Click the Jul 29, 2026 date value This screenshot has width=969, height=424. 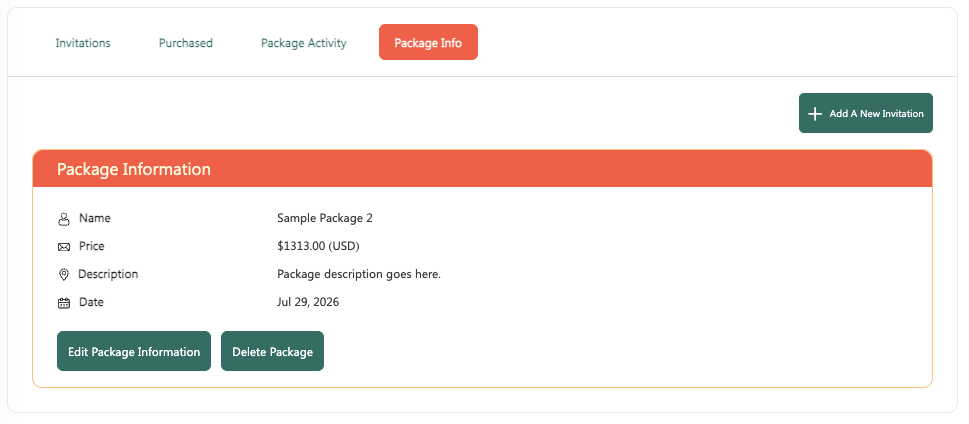[308, 302]
